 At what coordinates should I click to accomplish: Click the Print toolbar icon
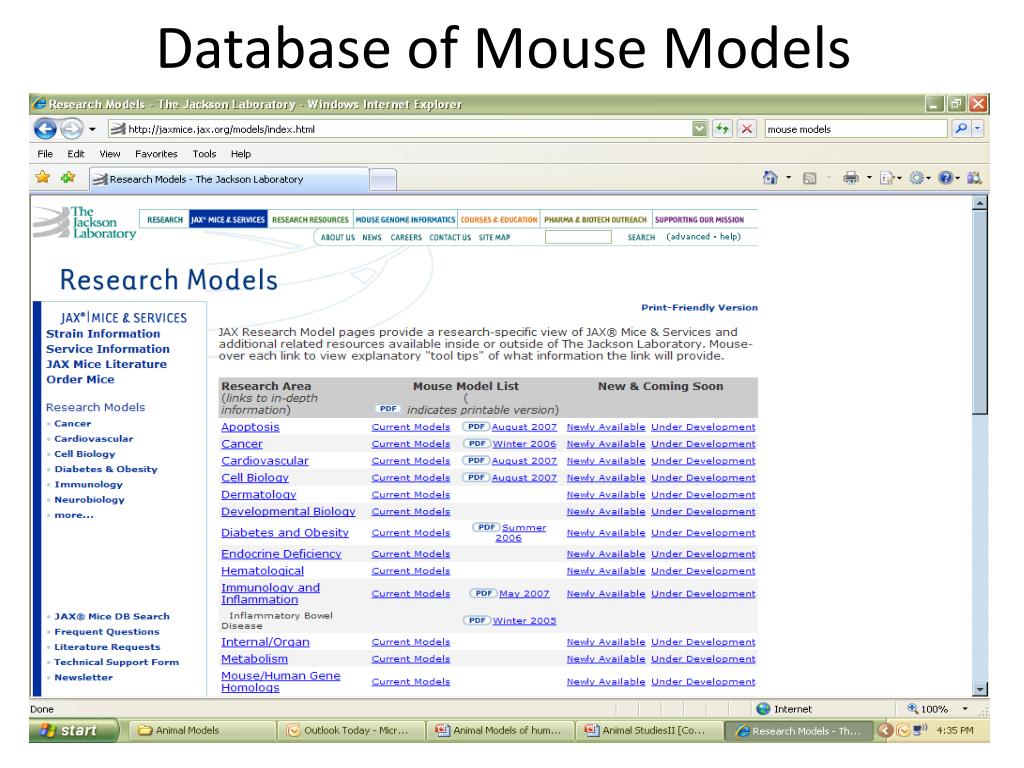850,179
